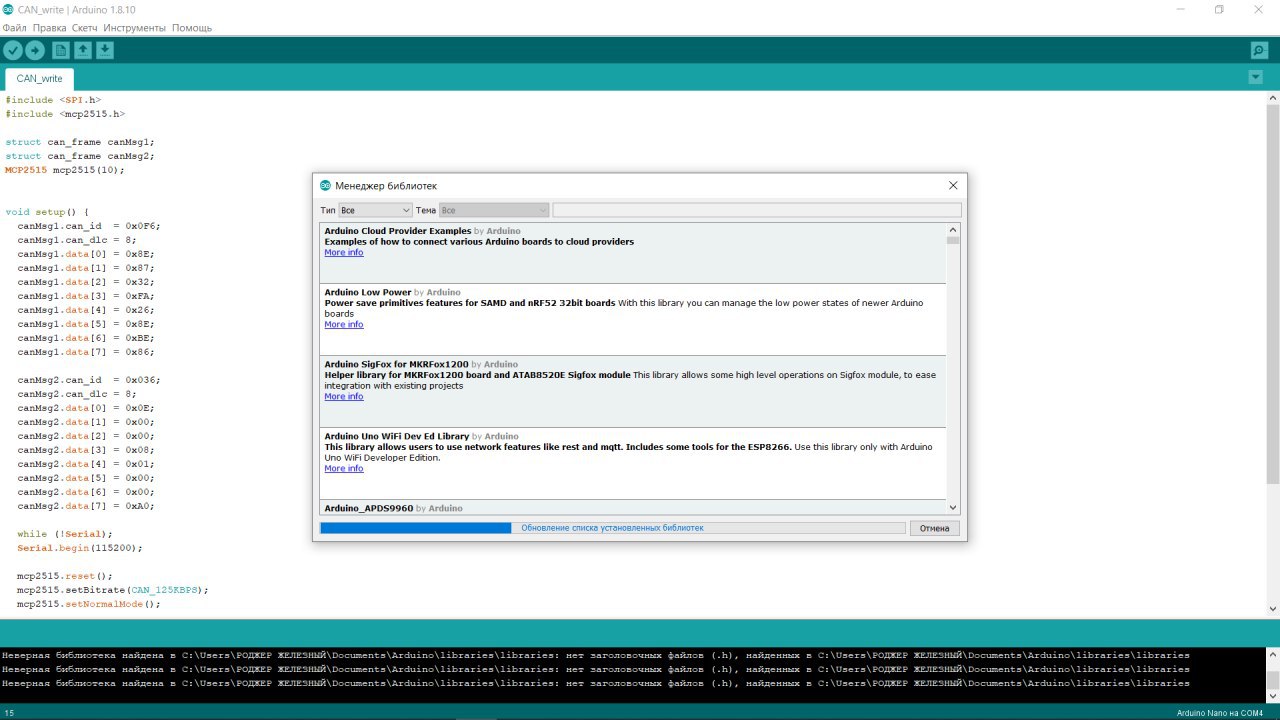
Task: Click the Arduino icon in the Менеджер библиотек title
Action: pyautogui.click(x=325, y=185)
